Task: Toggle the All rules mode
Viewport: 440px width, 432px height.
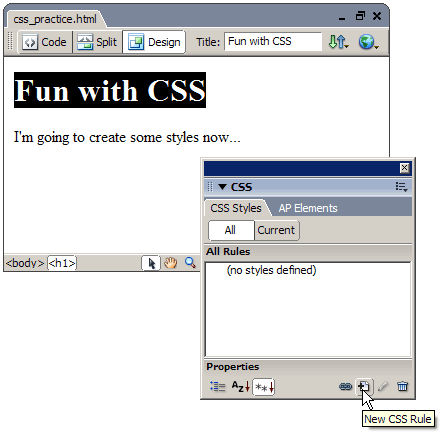Action: pyautogui.click(x=231, y=230)
